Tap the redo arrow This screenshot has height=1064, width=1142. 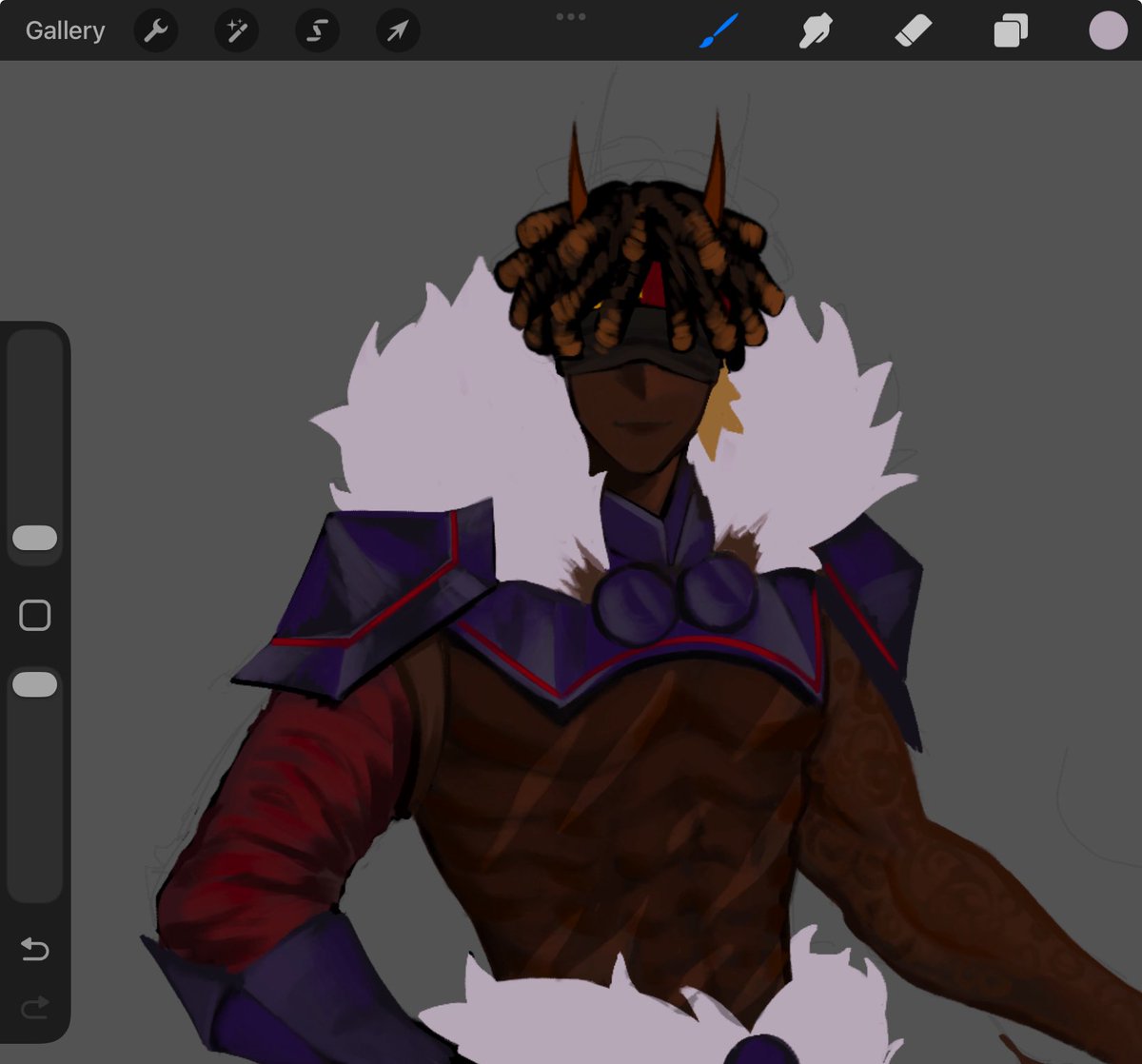click(35, 1009)
